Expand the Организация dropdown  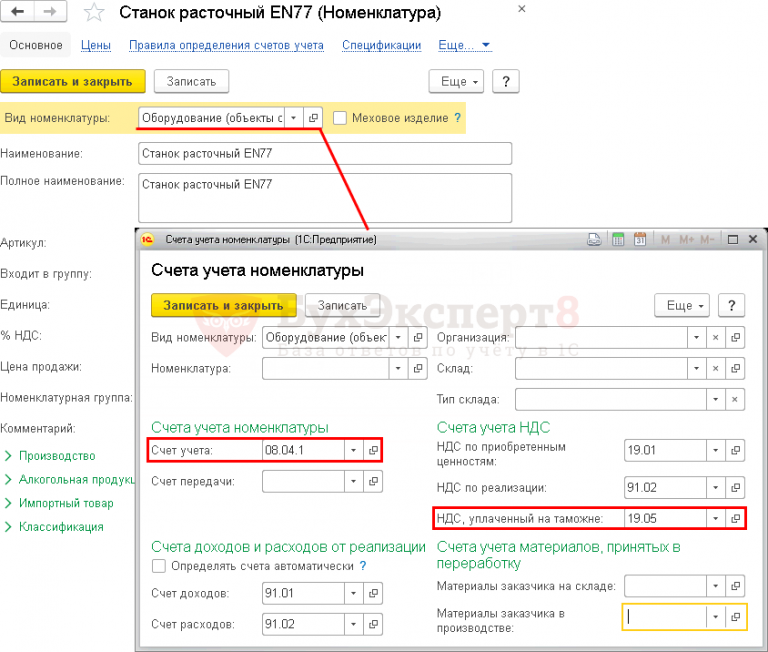(x=696, y=338)
